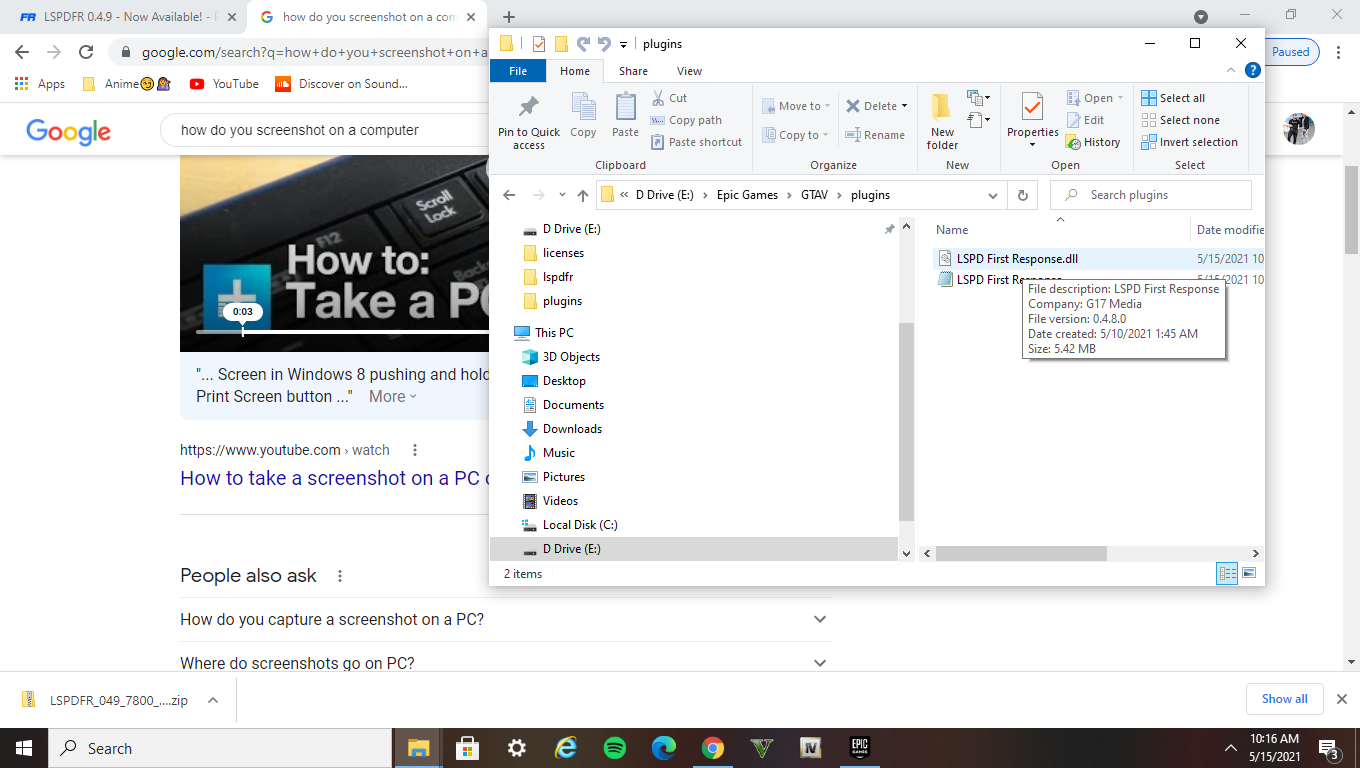The width and height of the screenshot is (1360, 768).
Task: Select LSPD First Response.dll file
Action: [1016, 259]
